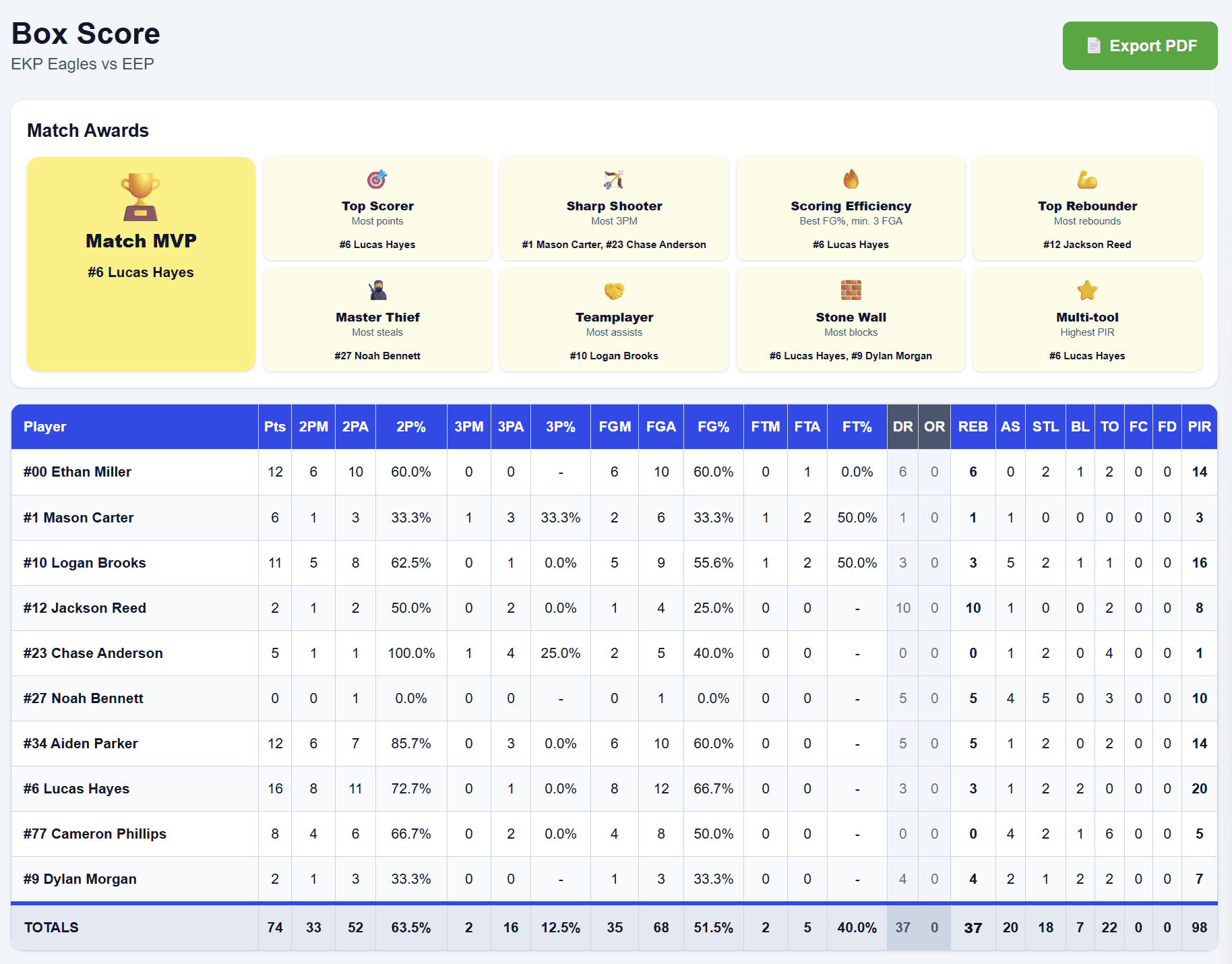
Task: Click the STL column header
Action: [x=1045, y=427]
